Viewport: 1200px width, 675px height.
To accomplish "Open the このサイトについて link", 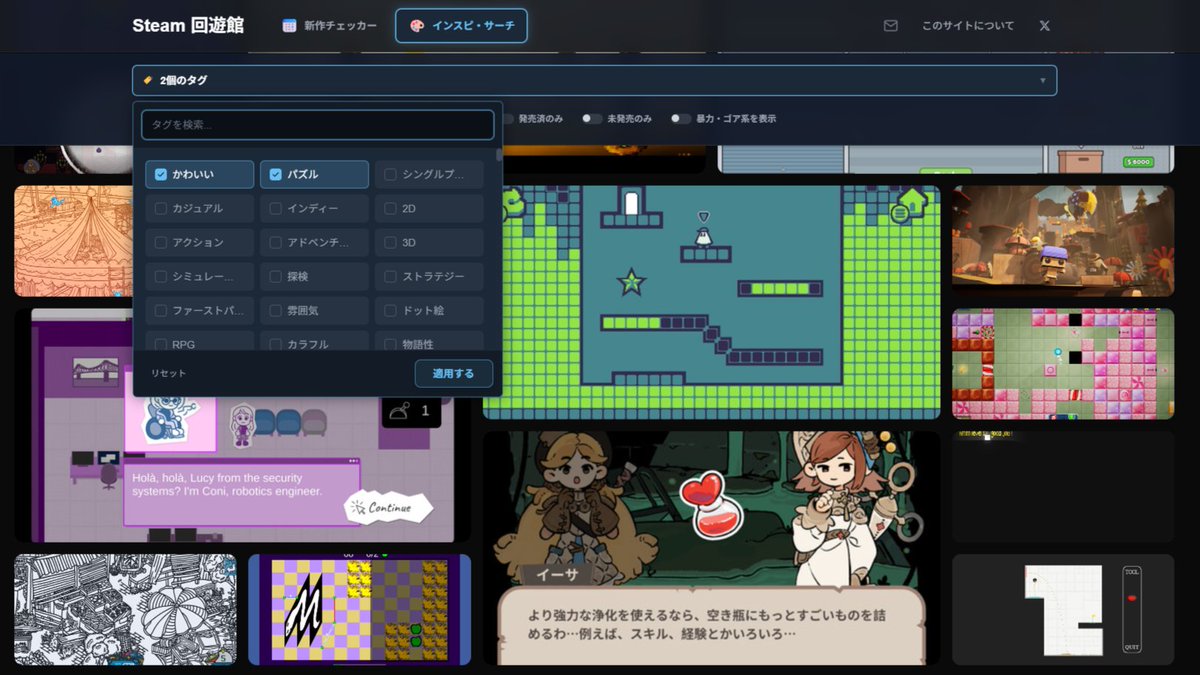I will (968, 26).
